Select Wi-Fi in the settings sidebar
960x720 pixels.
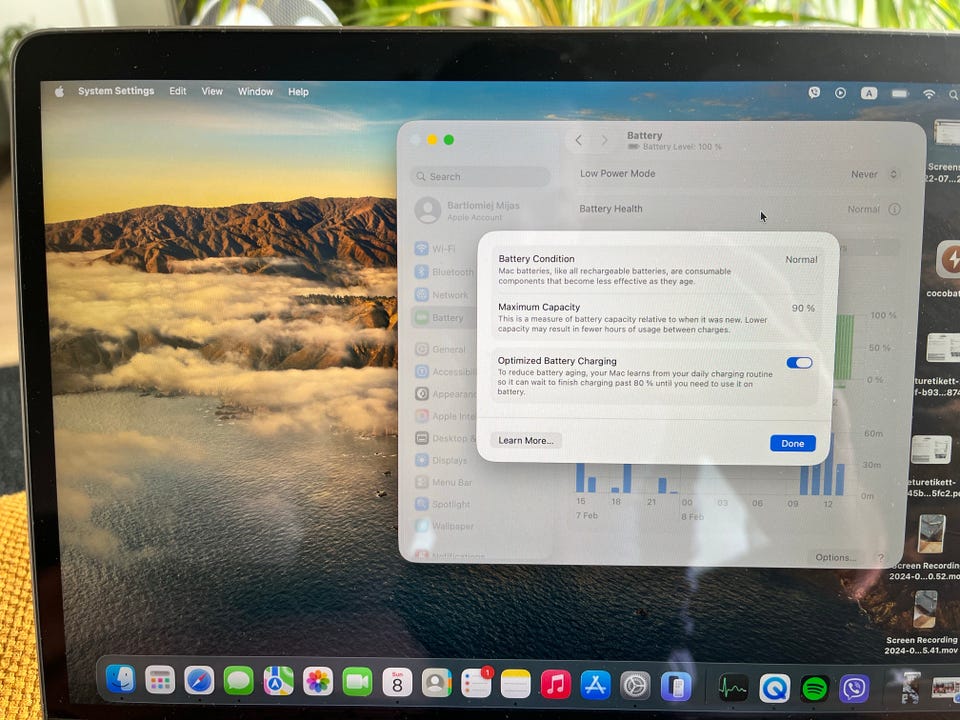point(436,249)
